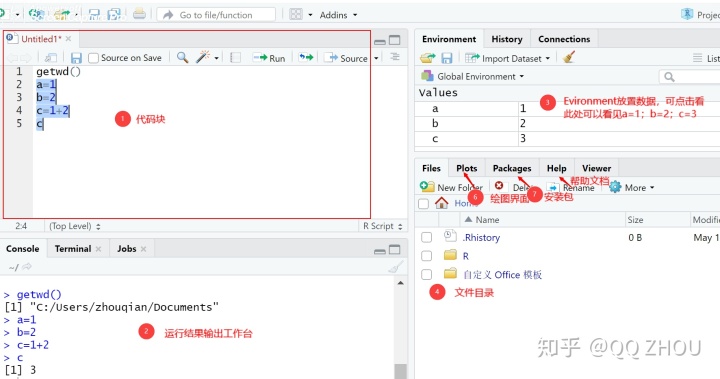Viewport: 720px width, 379px height.
Task: Enable the Source on Save checkbox
Action: coord(94,58)
